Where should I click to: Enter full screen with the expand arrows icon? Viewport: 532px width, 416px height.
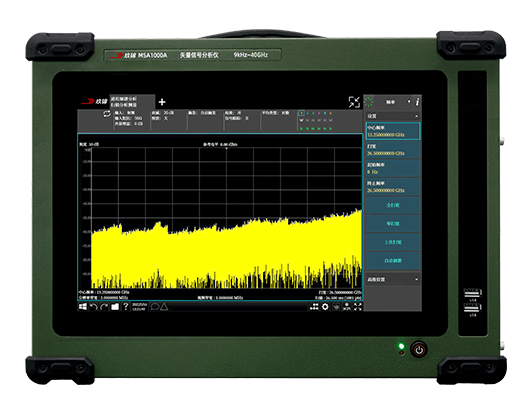click(x=358, y=307)
